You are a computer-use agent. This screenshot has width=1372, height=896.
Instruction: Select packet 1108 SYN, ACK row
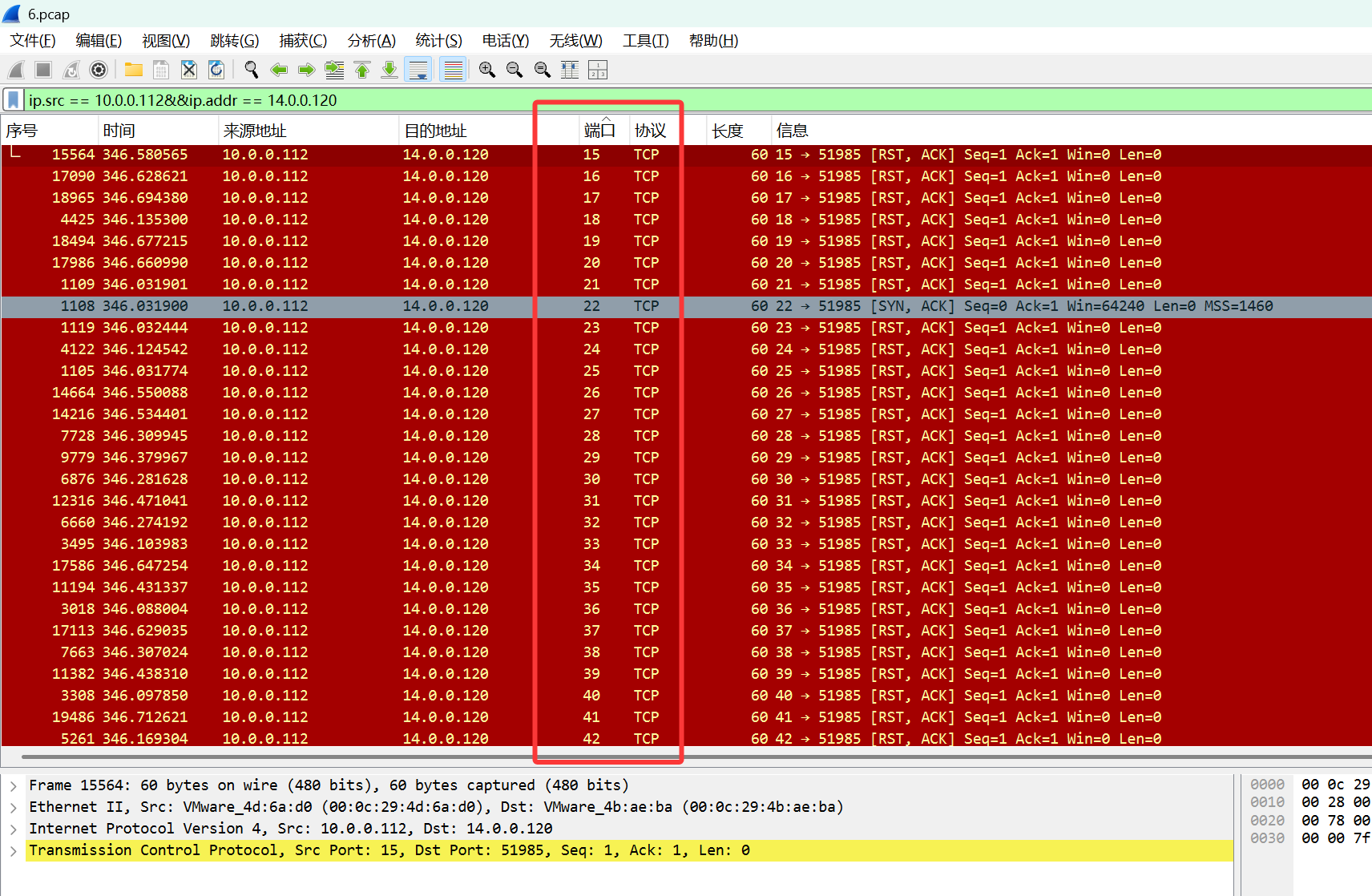686,306
